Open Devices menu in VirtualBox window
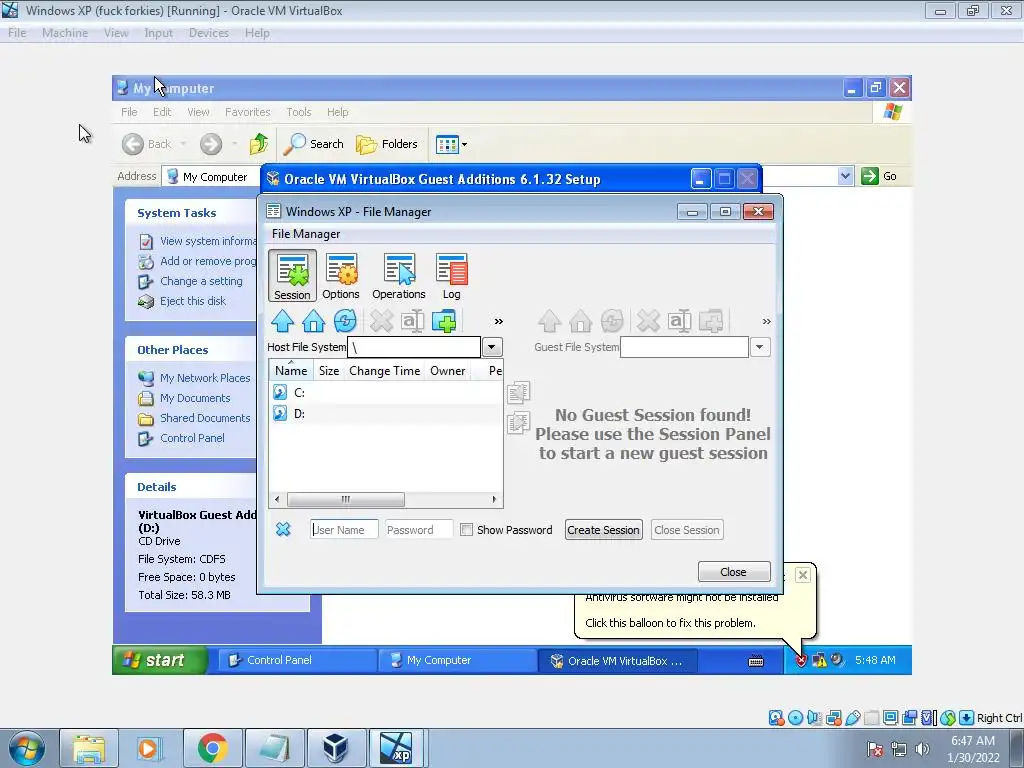The image size is (1024, 768). point(208,33)
